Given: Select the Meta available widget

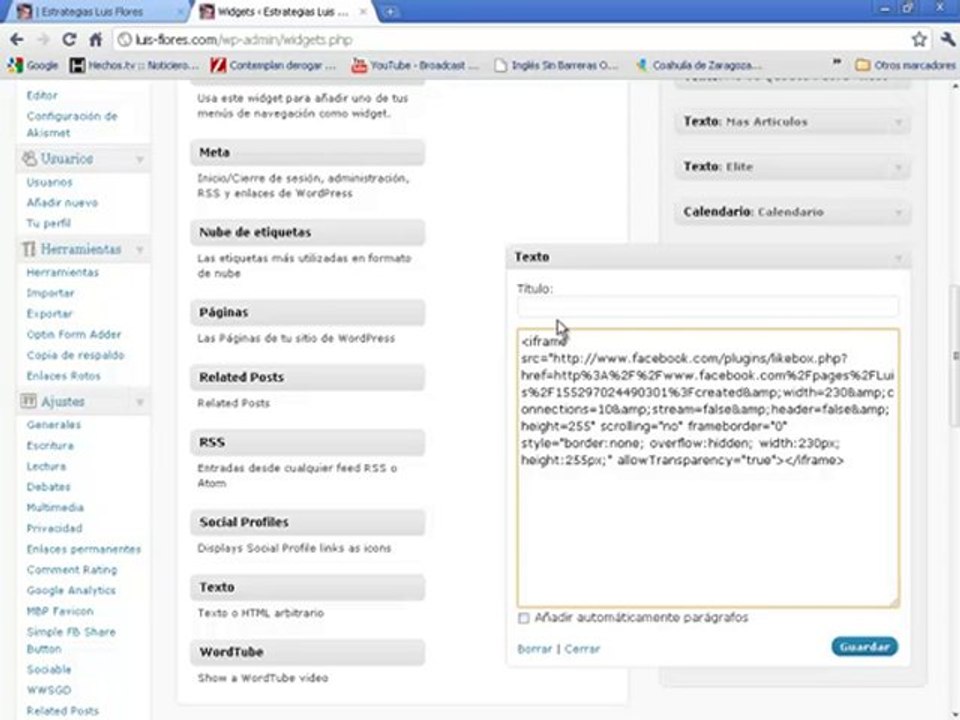Looking at the screenshot, I should tap(307, 152).
